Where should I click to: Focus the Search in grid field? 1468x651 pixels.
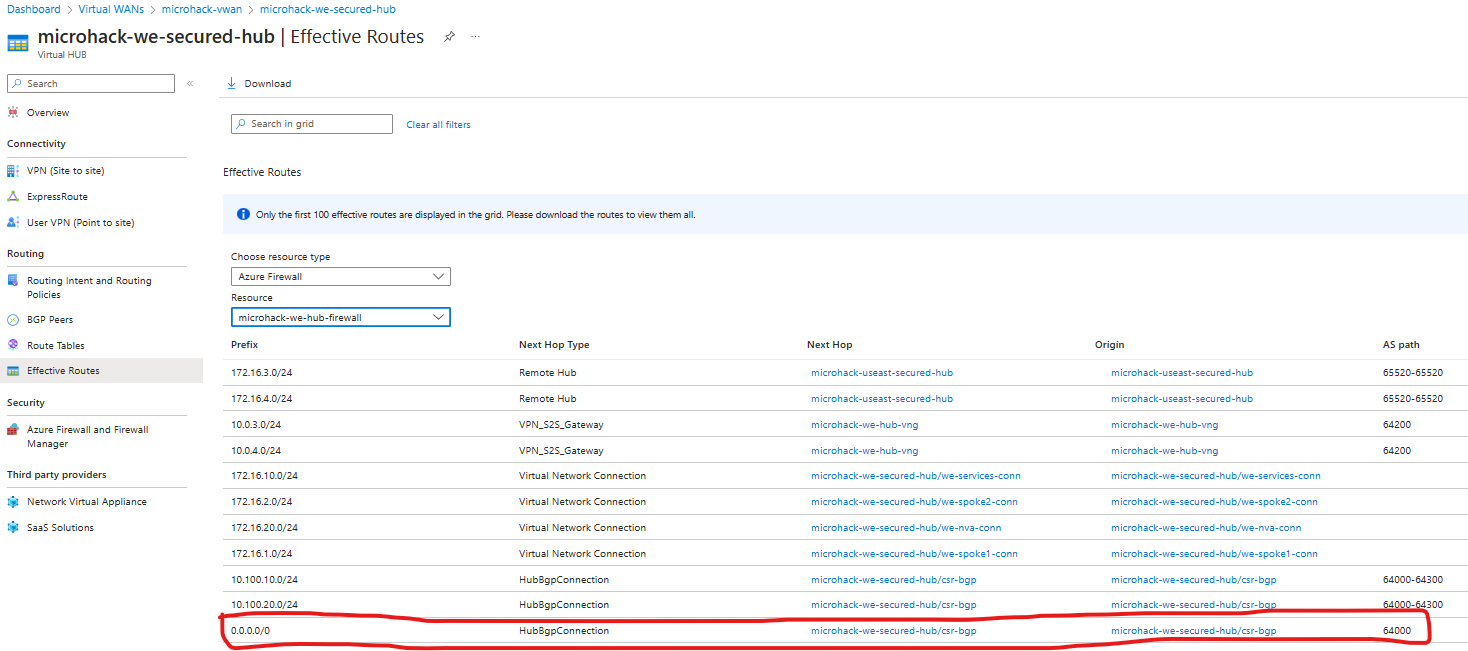click(x=312, y=124)
